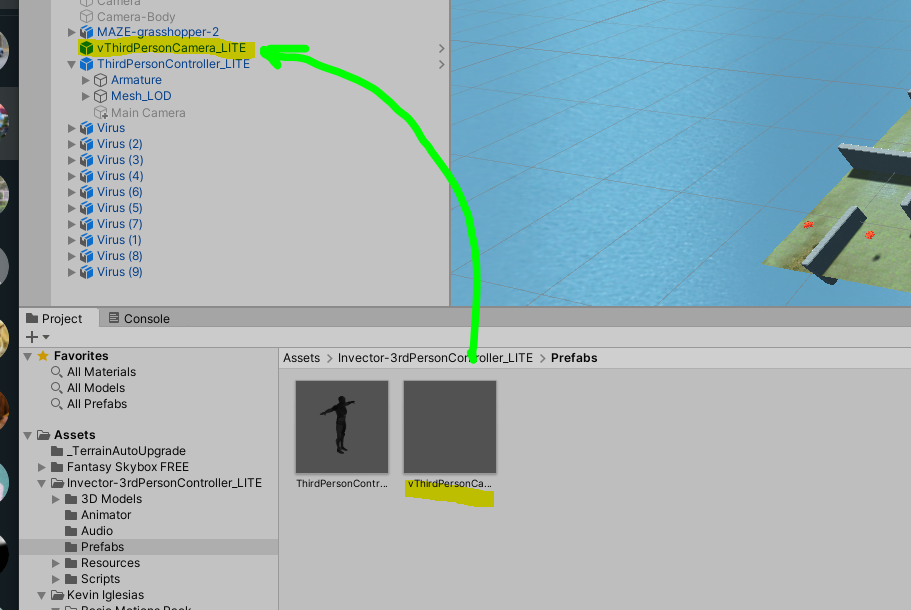Click the vThirdPersonCamera_LITE green prefab cube icon
911x610 pixels.
(86, 48)
